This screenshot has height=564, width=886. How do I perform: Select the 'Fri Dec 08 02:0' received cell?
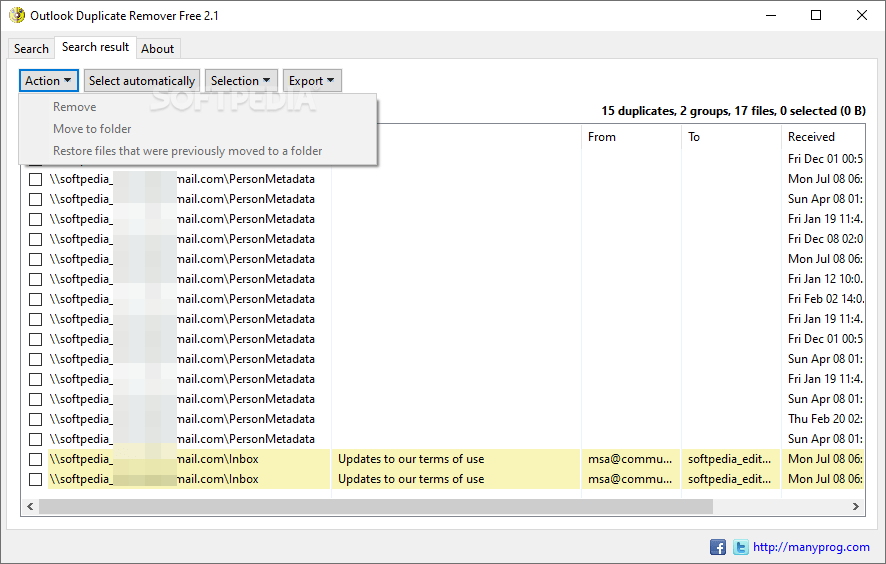825,239
